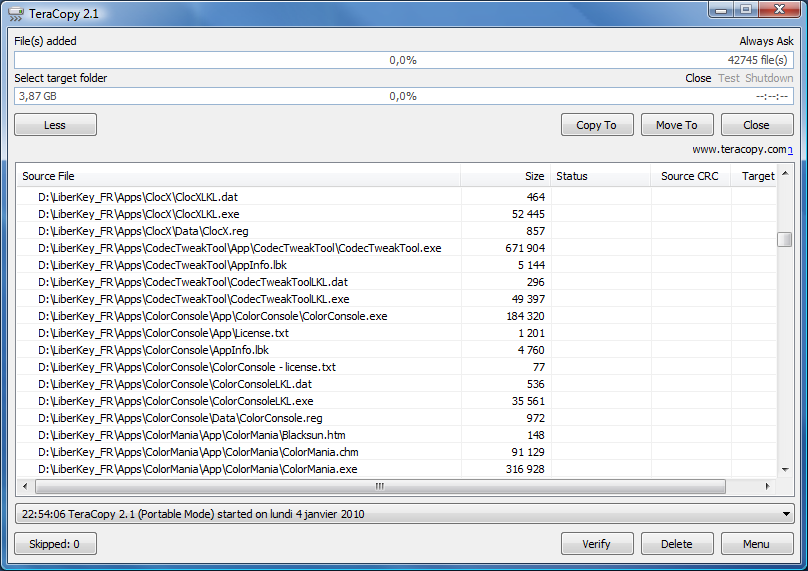Click the horizontal scrollbar thumb
808x571 pixels.
pyautogui.click(x=380, y=486)
